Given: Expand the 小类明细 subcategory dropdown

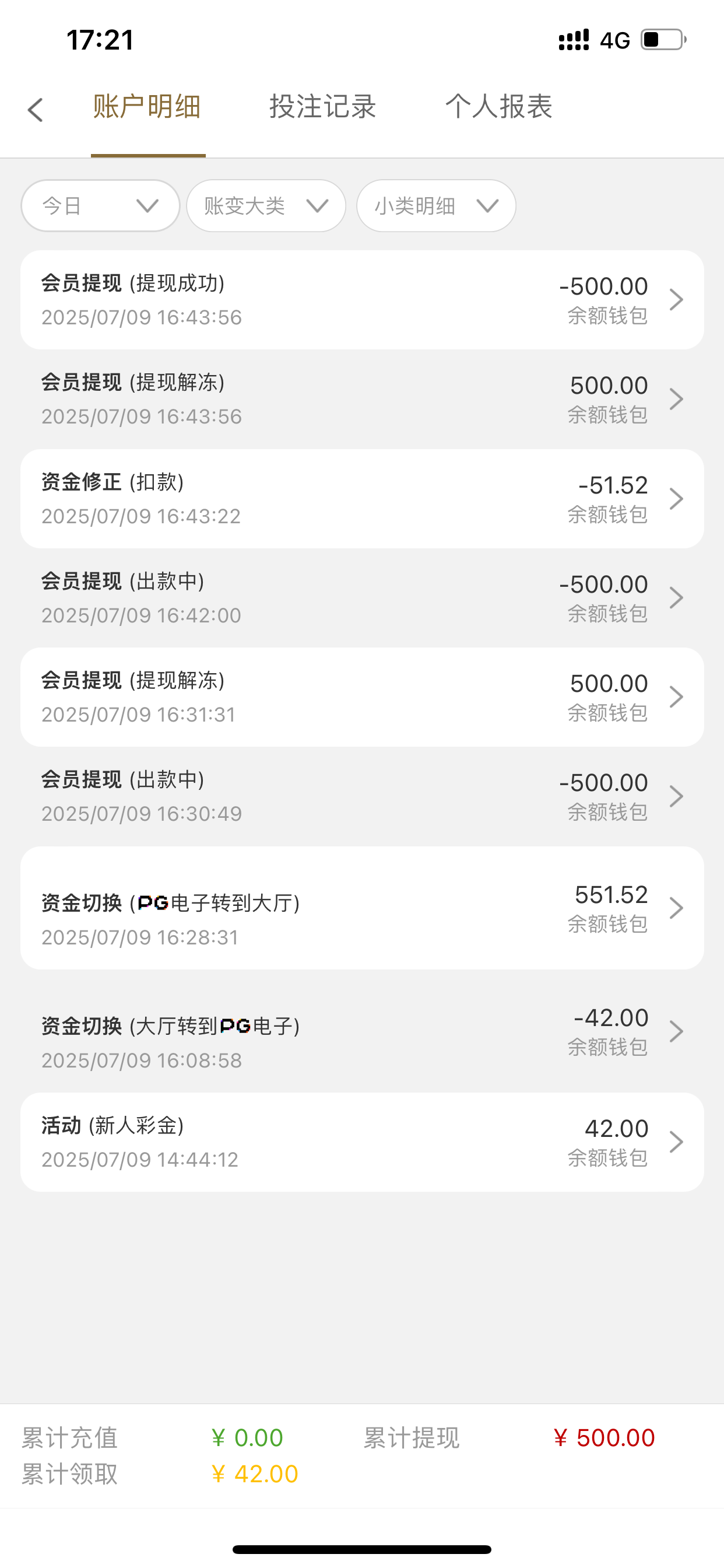Looking at the screenshot, I should tap(435, 206).
